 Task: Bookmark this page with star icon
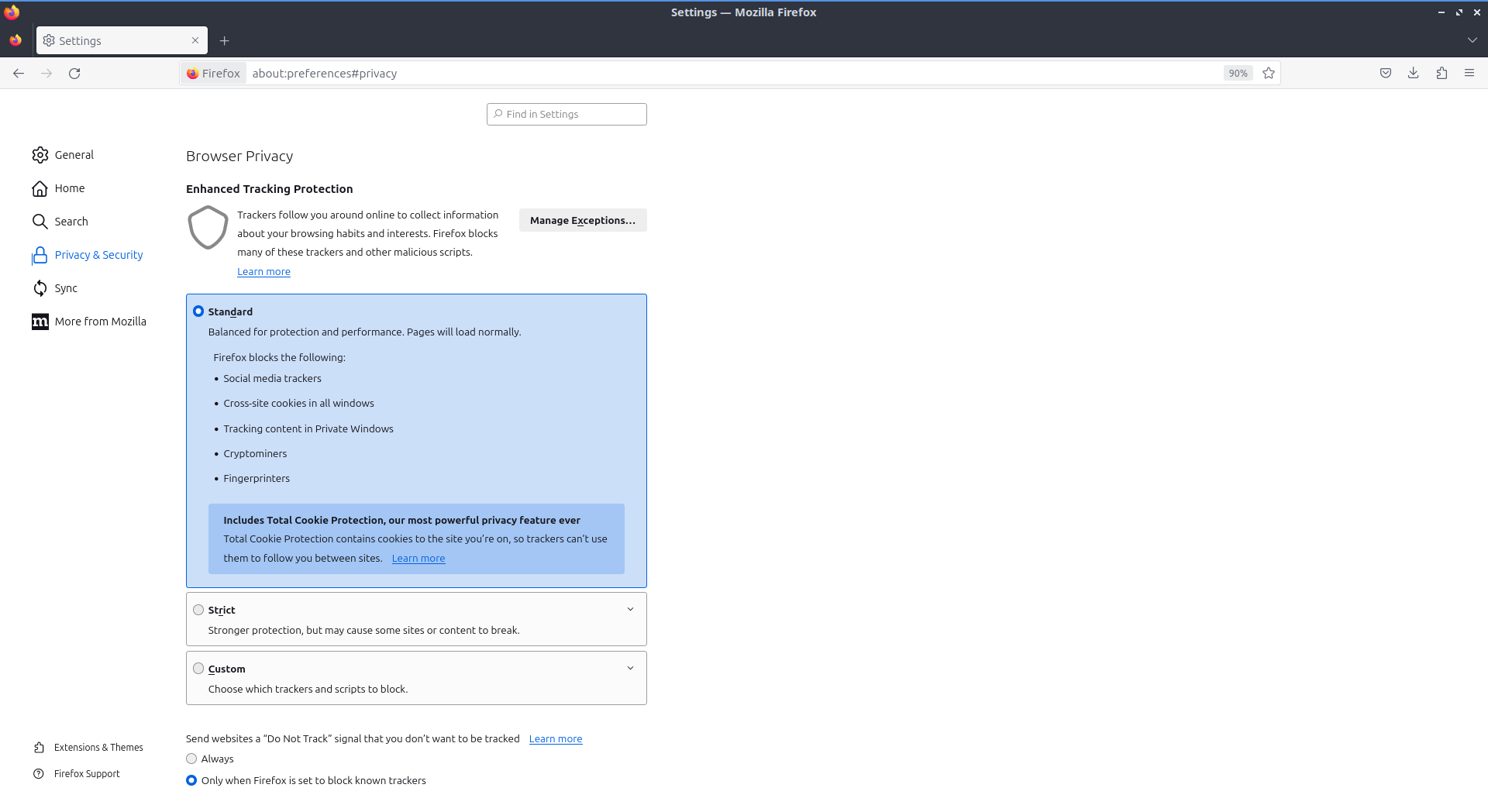click(x=1269, y=74)
